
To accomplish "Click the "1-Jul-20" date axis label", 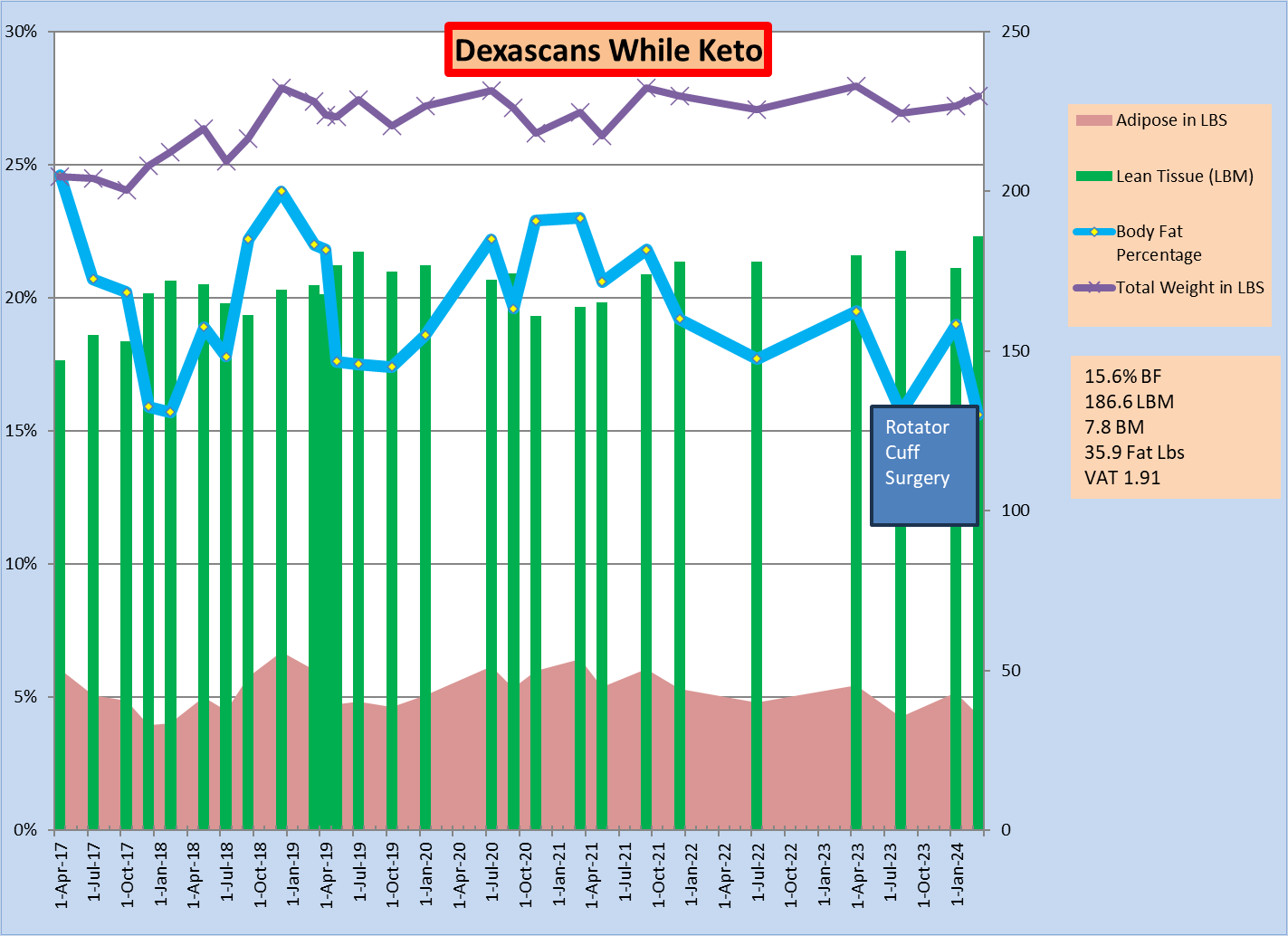I will pyautogui.click(x=492, y=873).
